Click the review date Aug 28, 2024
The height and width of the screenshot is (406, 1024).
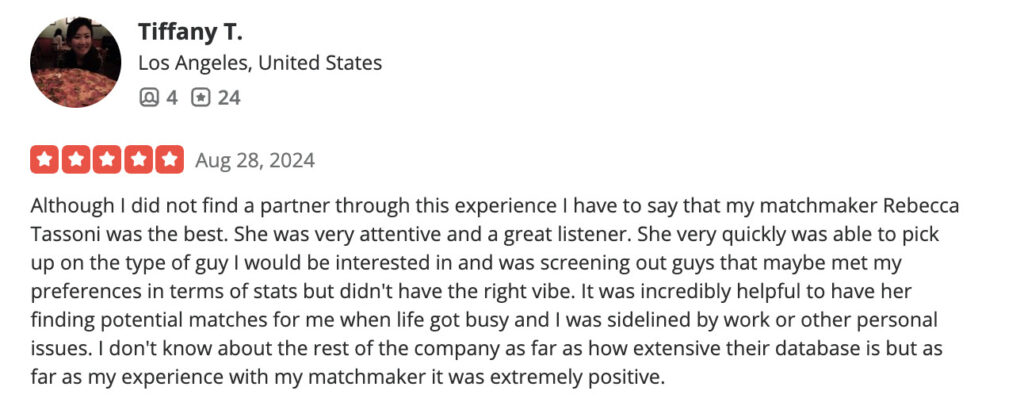pos(255,160)
